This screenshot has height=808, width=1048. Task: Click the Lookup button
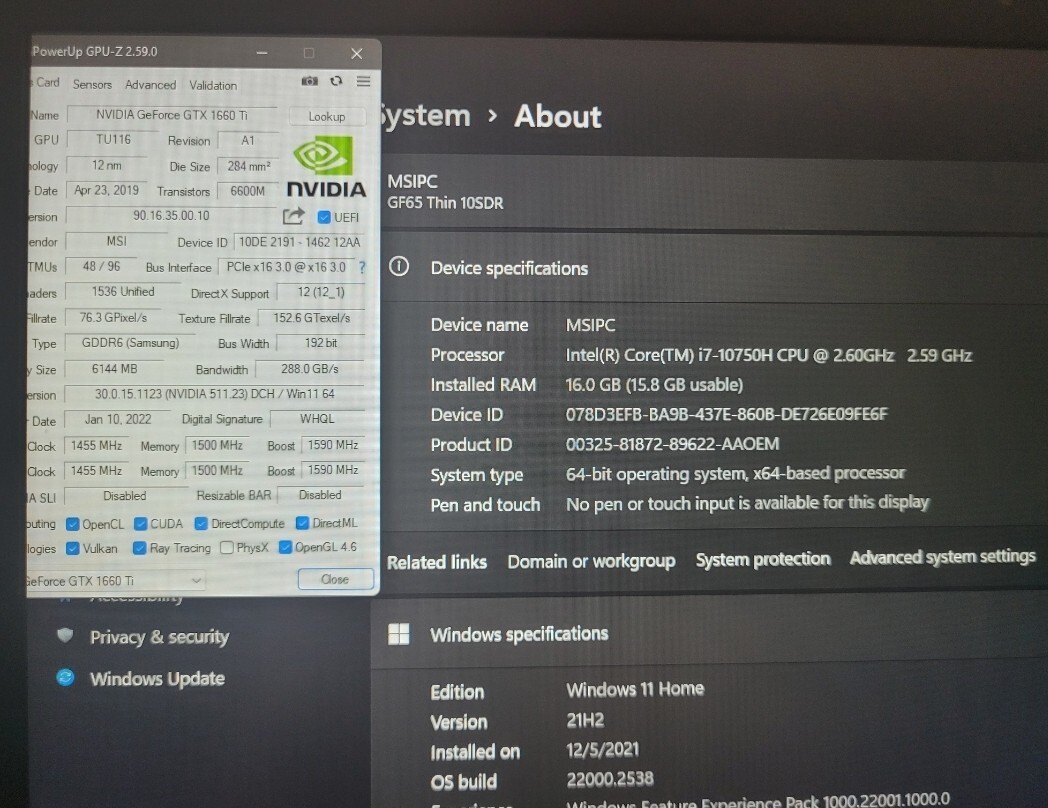click(327, 116)
